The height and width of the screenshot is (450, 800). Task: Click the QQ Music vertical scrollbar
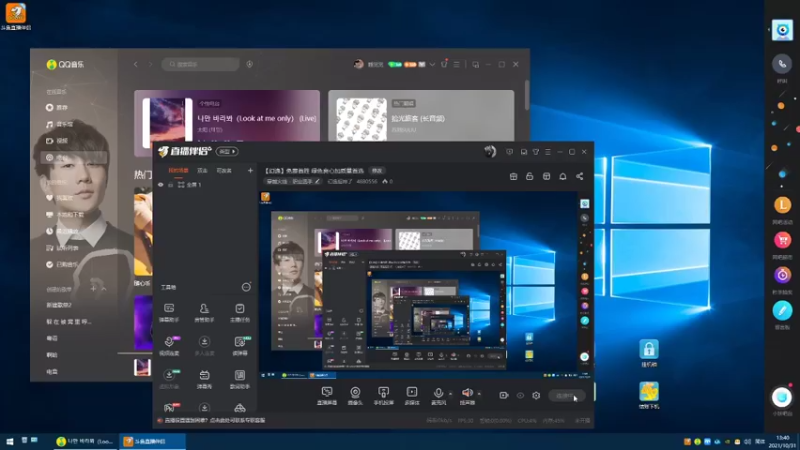pyautogui.click(x=527, y=94)
